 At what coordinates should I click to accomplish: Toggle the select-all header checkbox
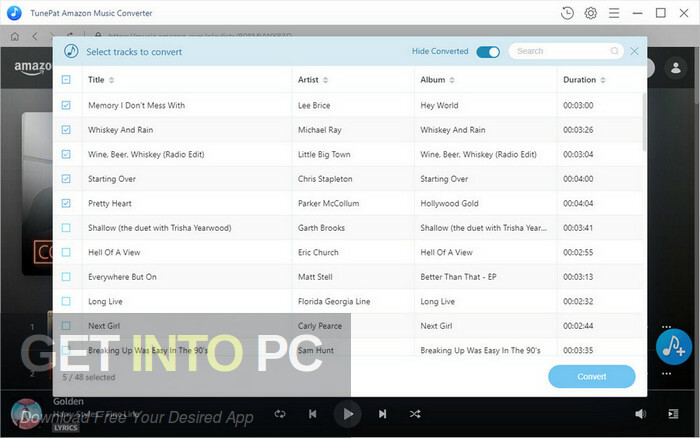(x=66, y=80)
